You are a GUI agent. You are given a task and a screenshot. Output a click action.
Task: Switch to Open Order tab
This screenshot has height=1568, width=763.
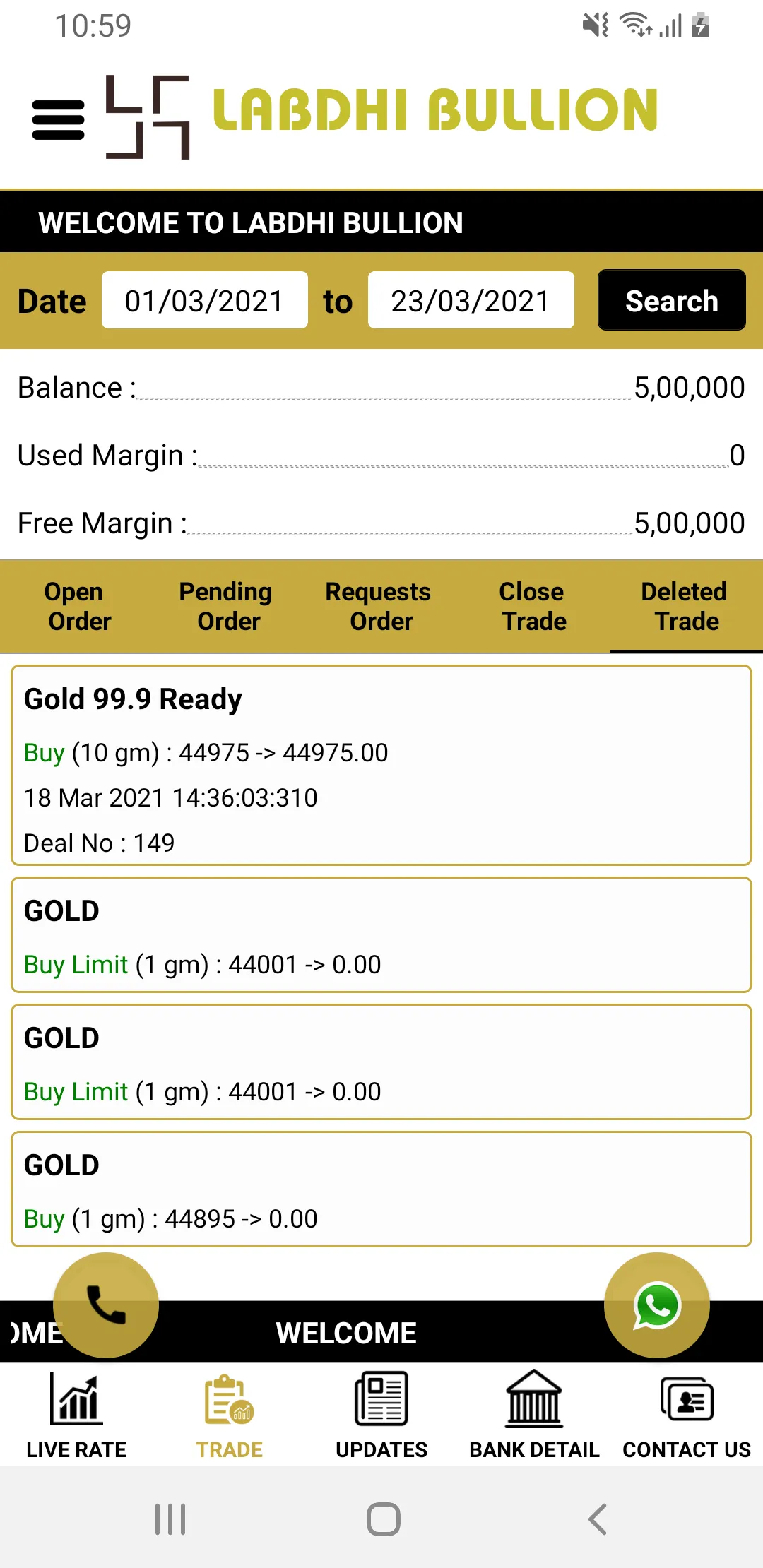[x=76, y=606]
